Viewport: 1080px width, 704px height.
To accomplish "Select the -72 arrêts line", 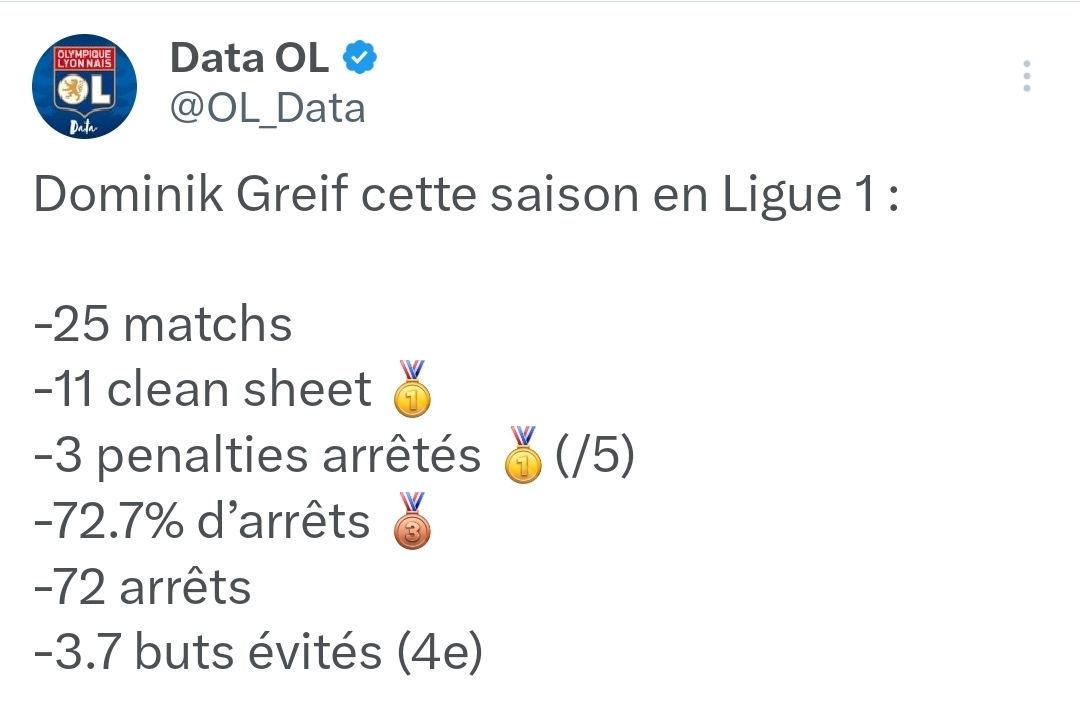I will pyautogui.click(x=143, y=587).
